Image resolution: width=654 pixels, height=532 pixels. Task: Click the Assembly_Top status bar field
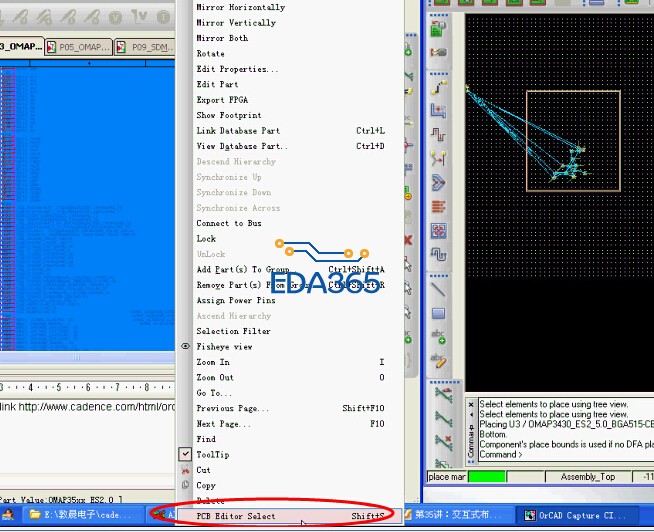point(588,477)
